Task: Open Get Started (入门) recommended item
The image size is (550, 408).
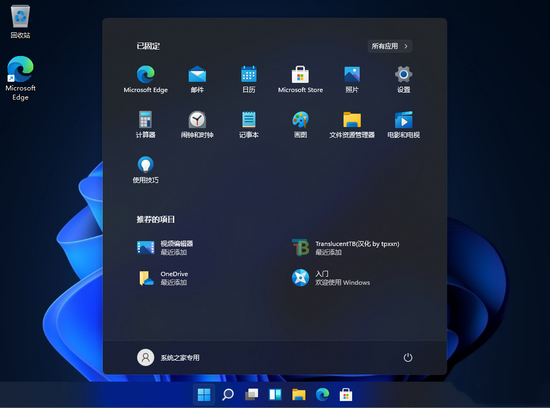Action: pyautogui.click(x=331, y=278)
